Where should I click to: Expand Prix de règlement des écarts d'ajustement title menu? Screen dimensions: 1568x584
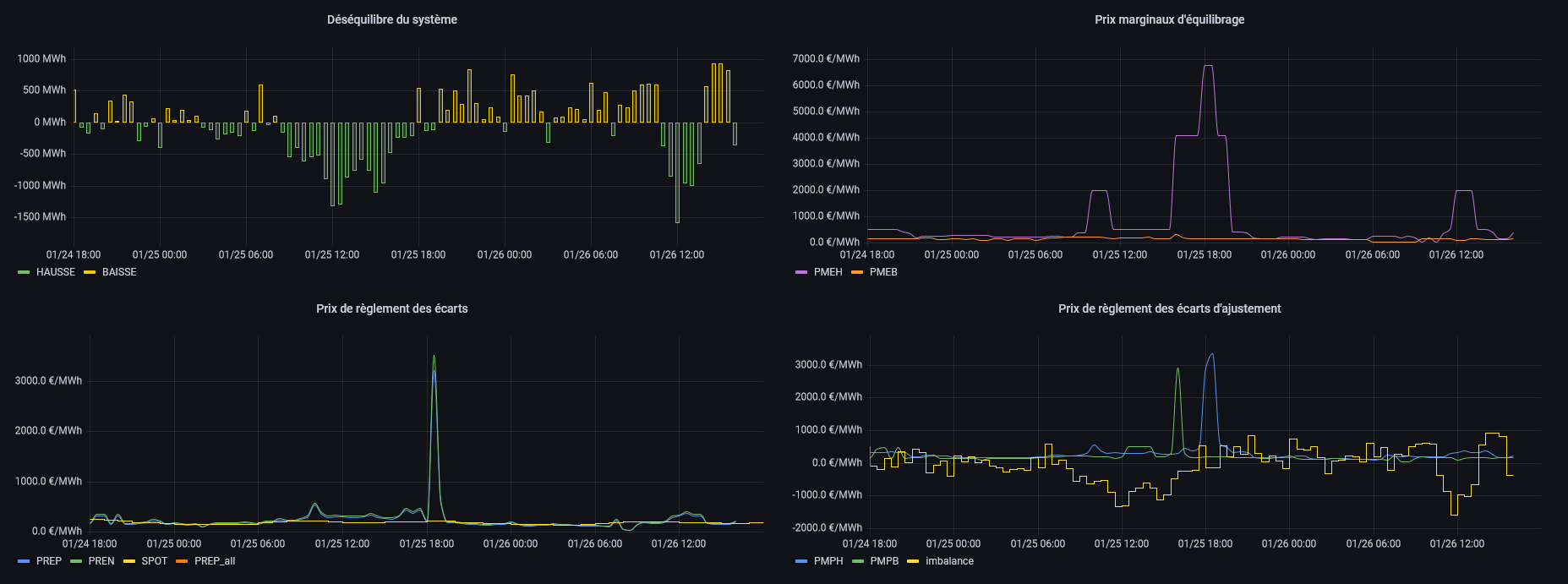click(x=1169, y=308)
